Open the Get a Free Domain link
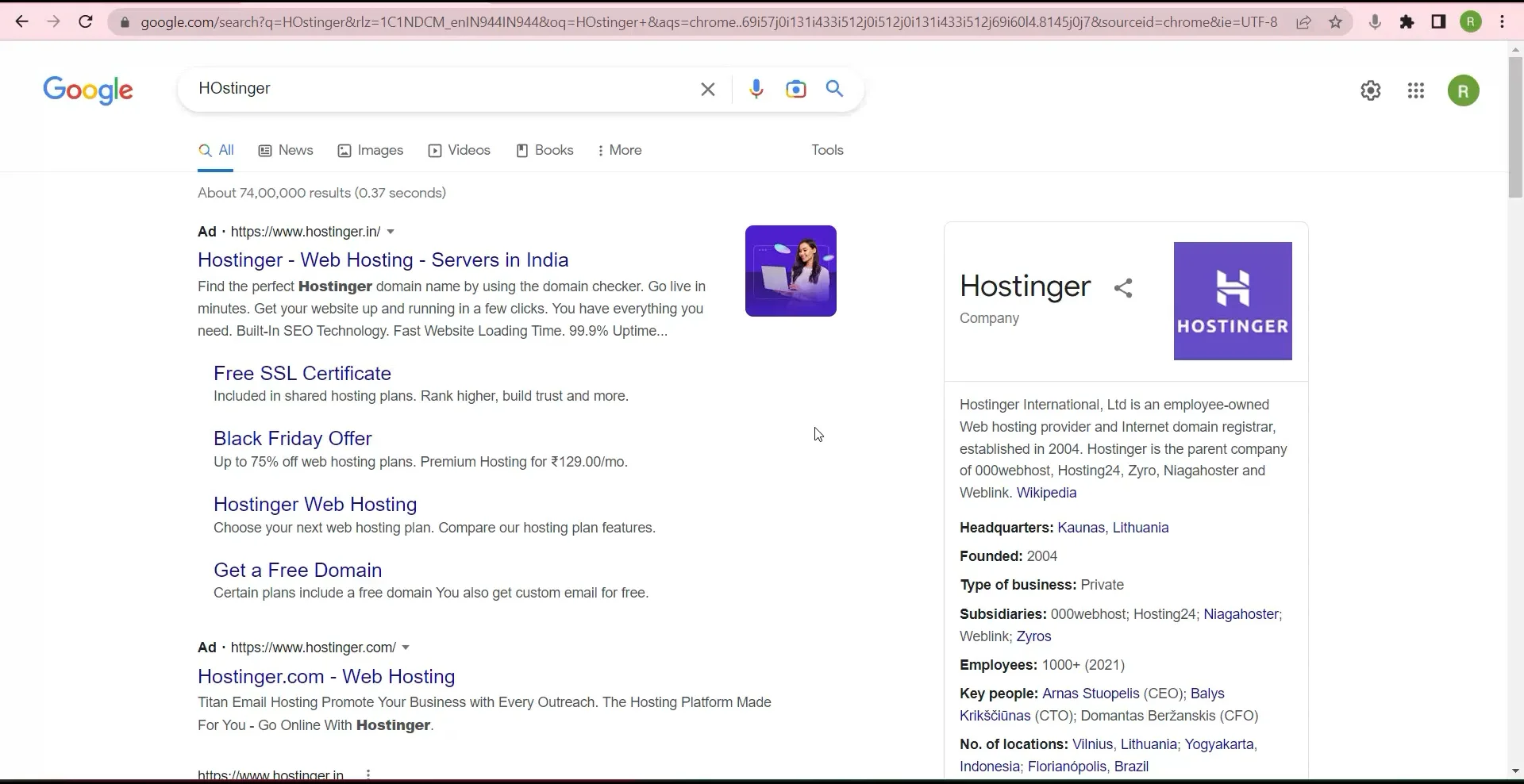1524x784 pixels. pos(298,570)
